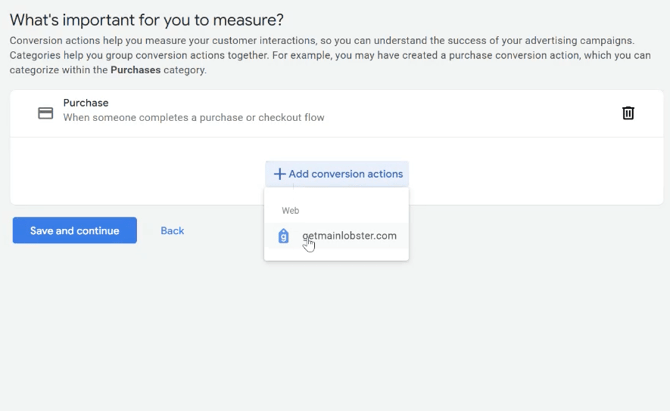670x411 pixels.
Task: Go back using the Back link
Action: 172,231
